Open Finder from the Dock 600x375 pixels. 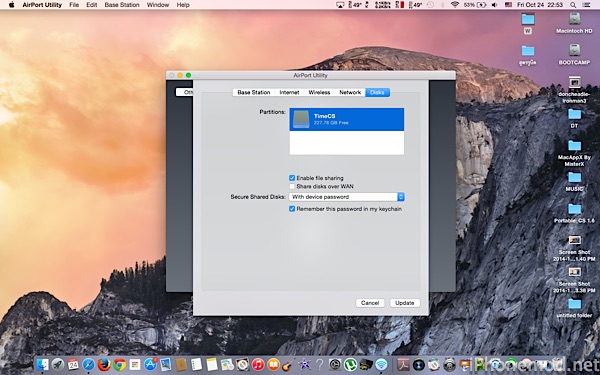click(x=42, y=365)
